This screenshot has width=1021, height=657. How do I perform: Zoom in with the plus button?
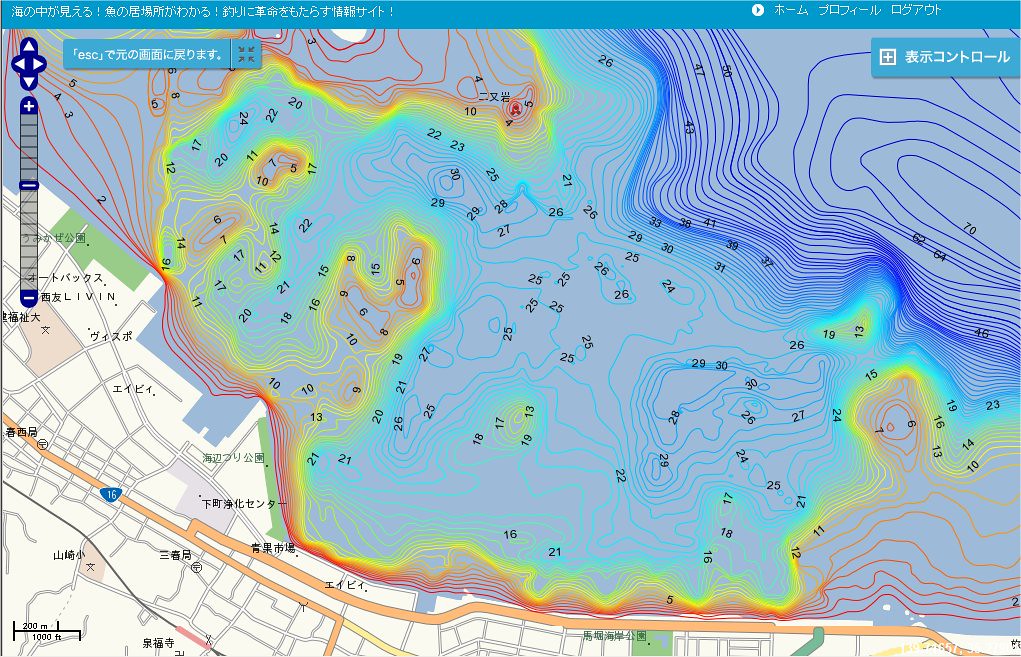pos(29,105)
